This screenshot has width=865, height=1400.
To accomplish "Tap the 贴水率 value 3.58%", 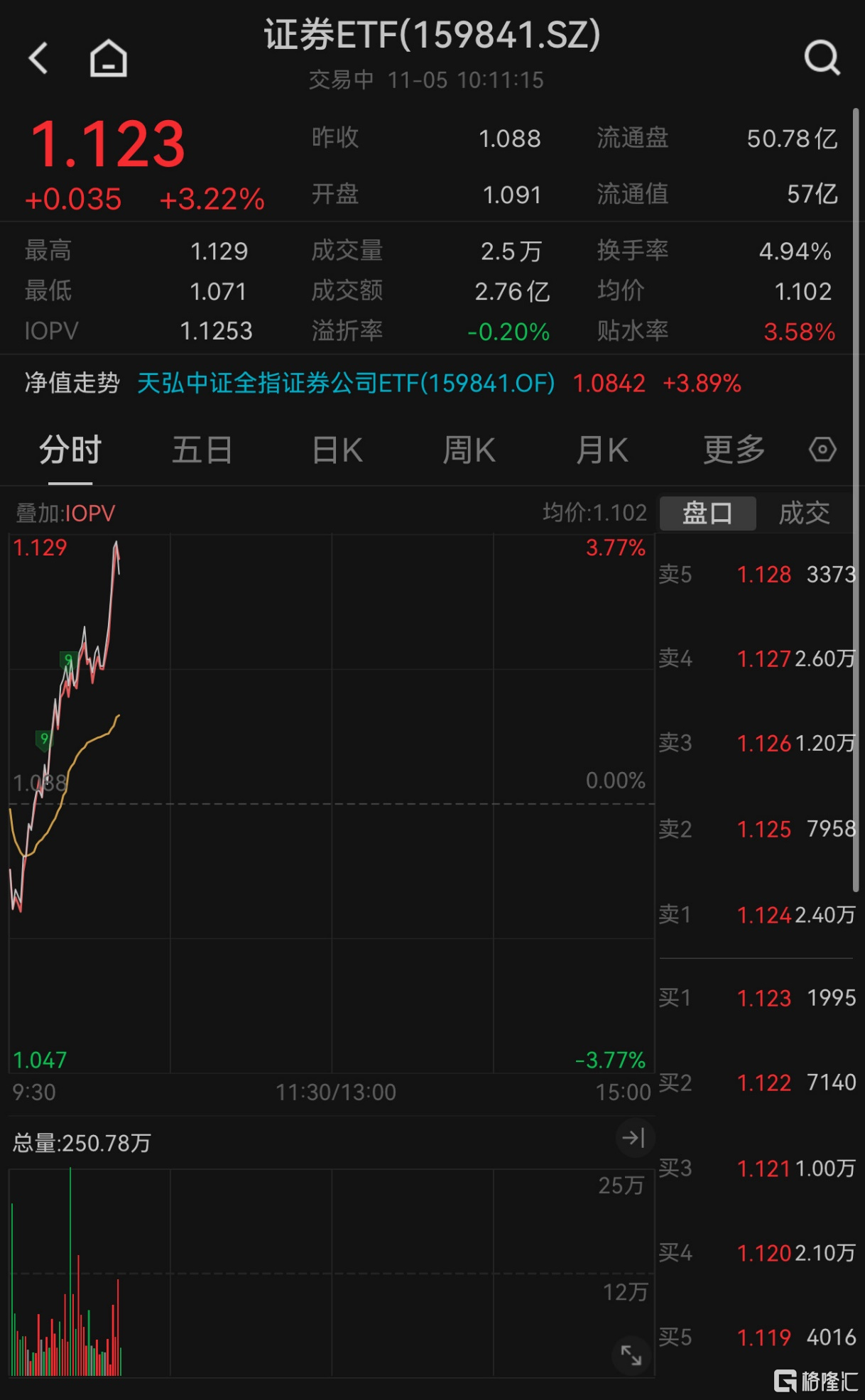I will coord(800,332).
